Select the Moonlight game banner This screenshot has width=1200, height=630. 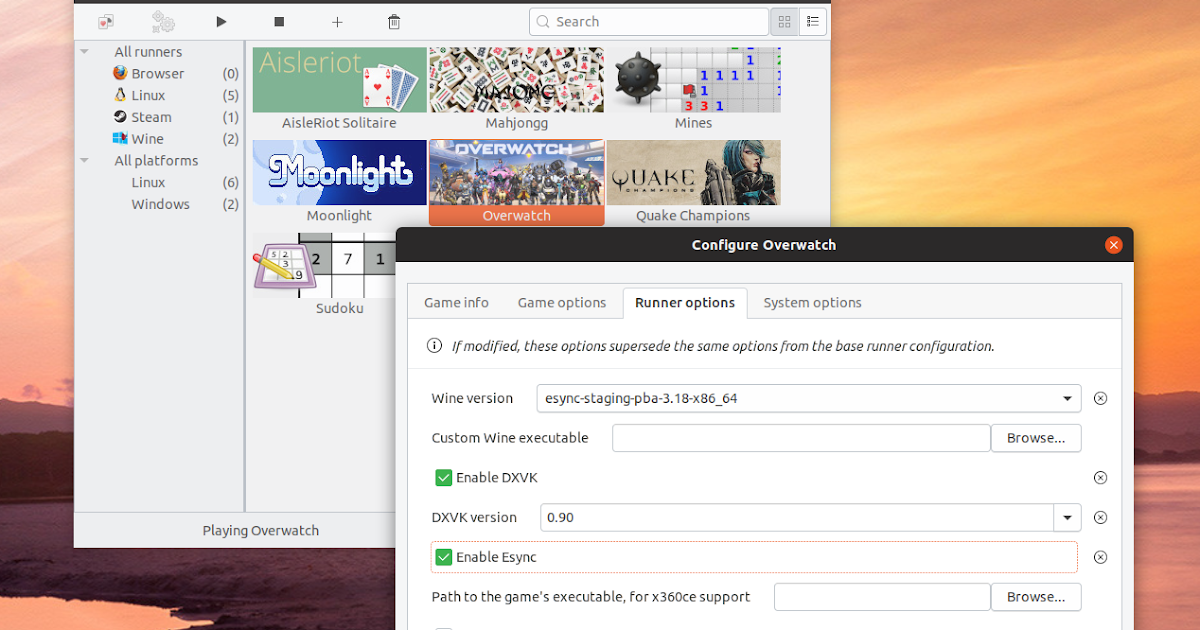point(339,172)
